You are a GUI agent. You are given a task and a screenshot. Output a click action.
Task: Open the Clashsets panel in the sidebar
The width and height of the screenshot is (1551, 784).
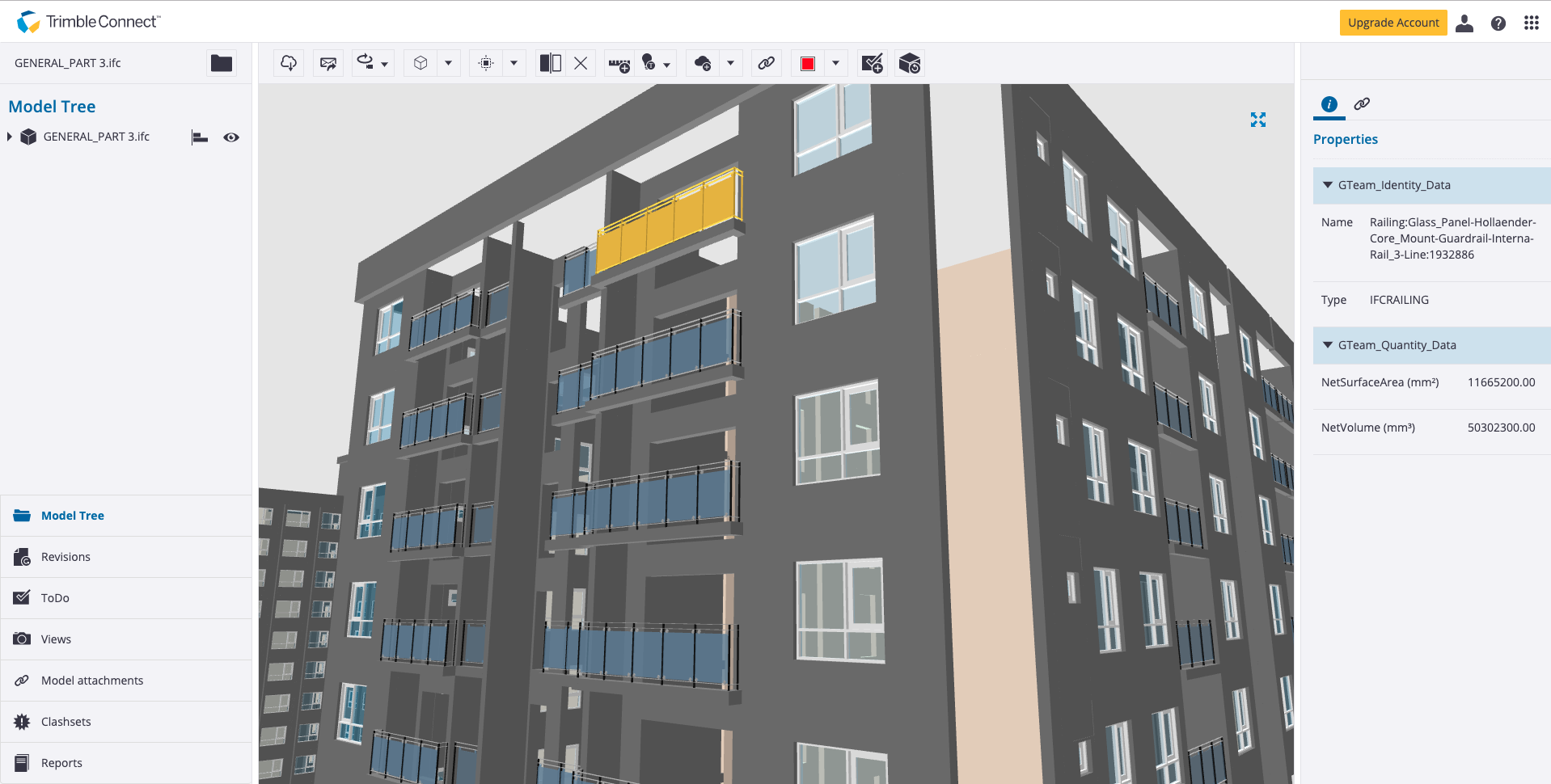[66, 721]
